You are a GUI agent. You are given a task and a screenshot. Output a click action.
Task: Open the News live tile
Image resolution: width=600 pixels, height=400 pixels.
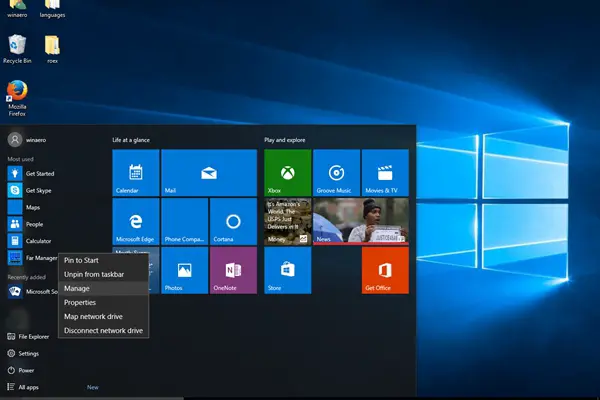(x=361, y=221)
